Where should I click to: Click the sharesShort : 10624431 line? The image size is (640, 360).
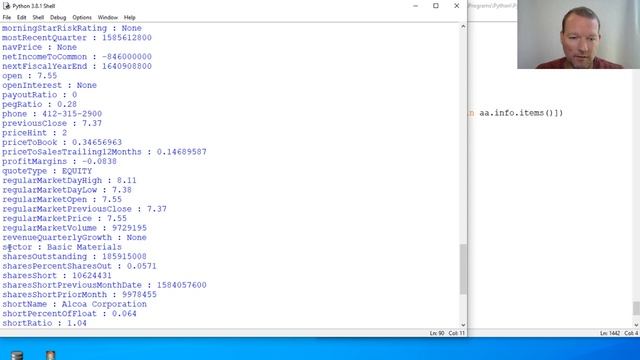tap(57, 276)
